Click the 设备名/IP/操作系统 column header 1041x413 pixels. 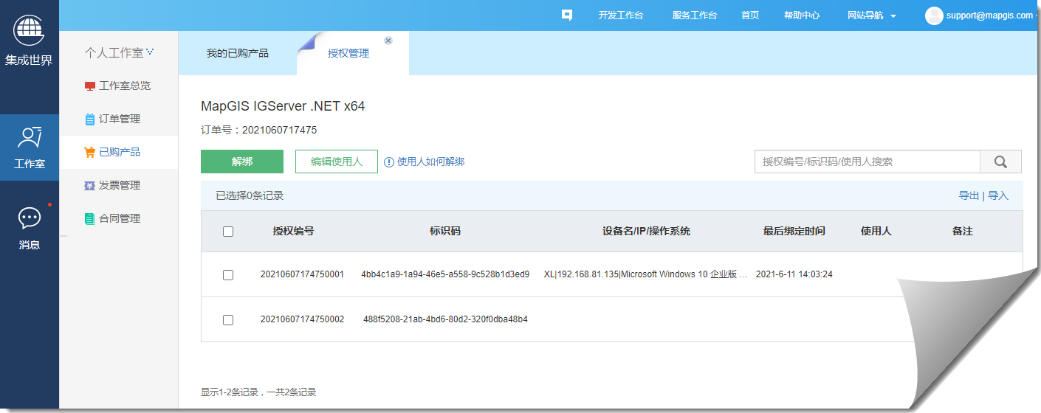[646, 231]
